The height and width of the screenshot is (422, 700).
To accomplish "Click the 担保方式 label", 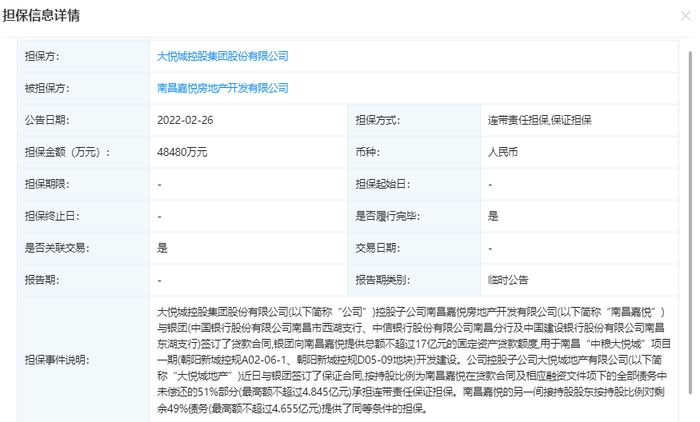I will coord(377,120).
